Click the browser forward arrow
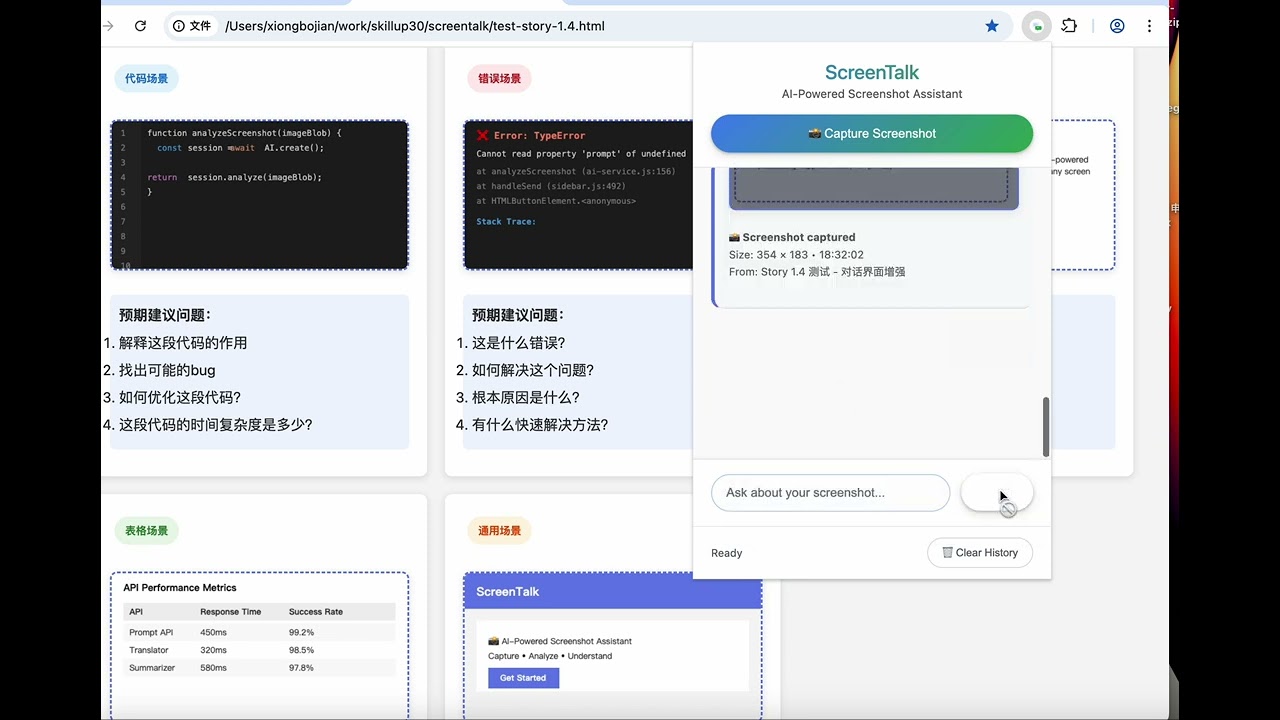 pos(108,26)
